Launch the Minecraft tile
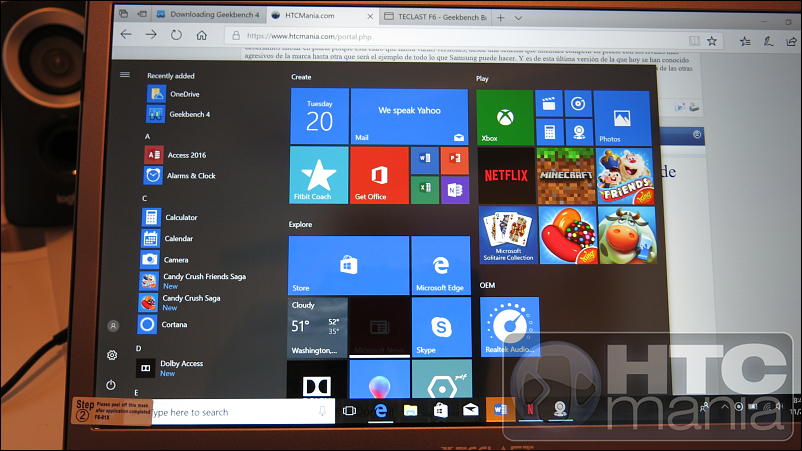The height and width of the screenshot is (451, 802). [566, 176]
